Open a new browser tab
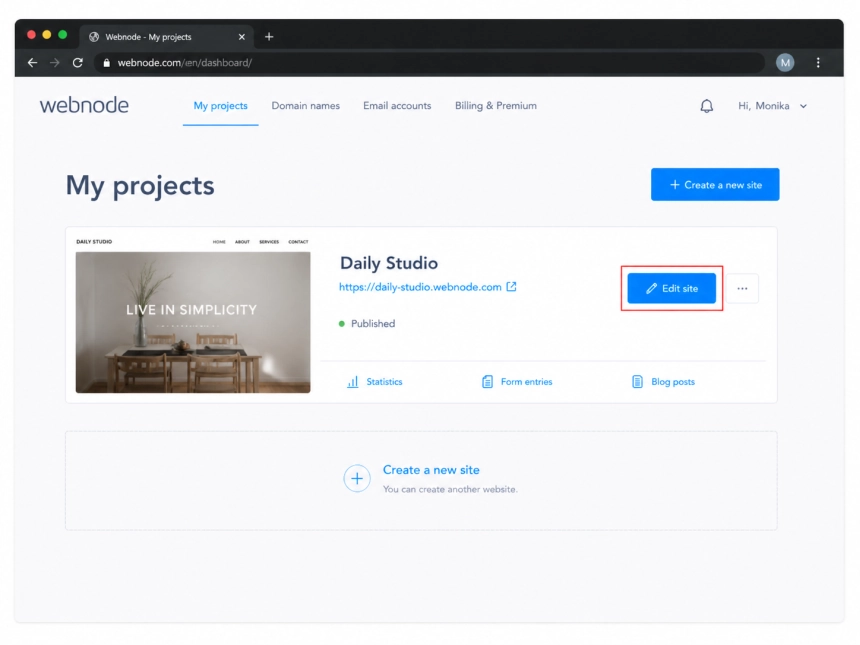 click(x=269, y=37)
